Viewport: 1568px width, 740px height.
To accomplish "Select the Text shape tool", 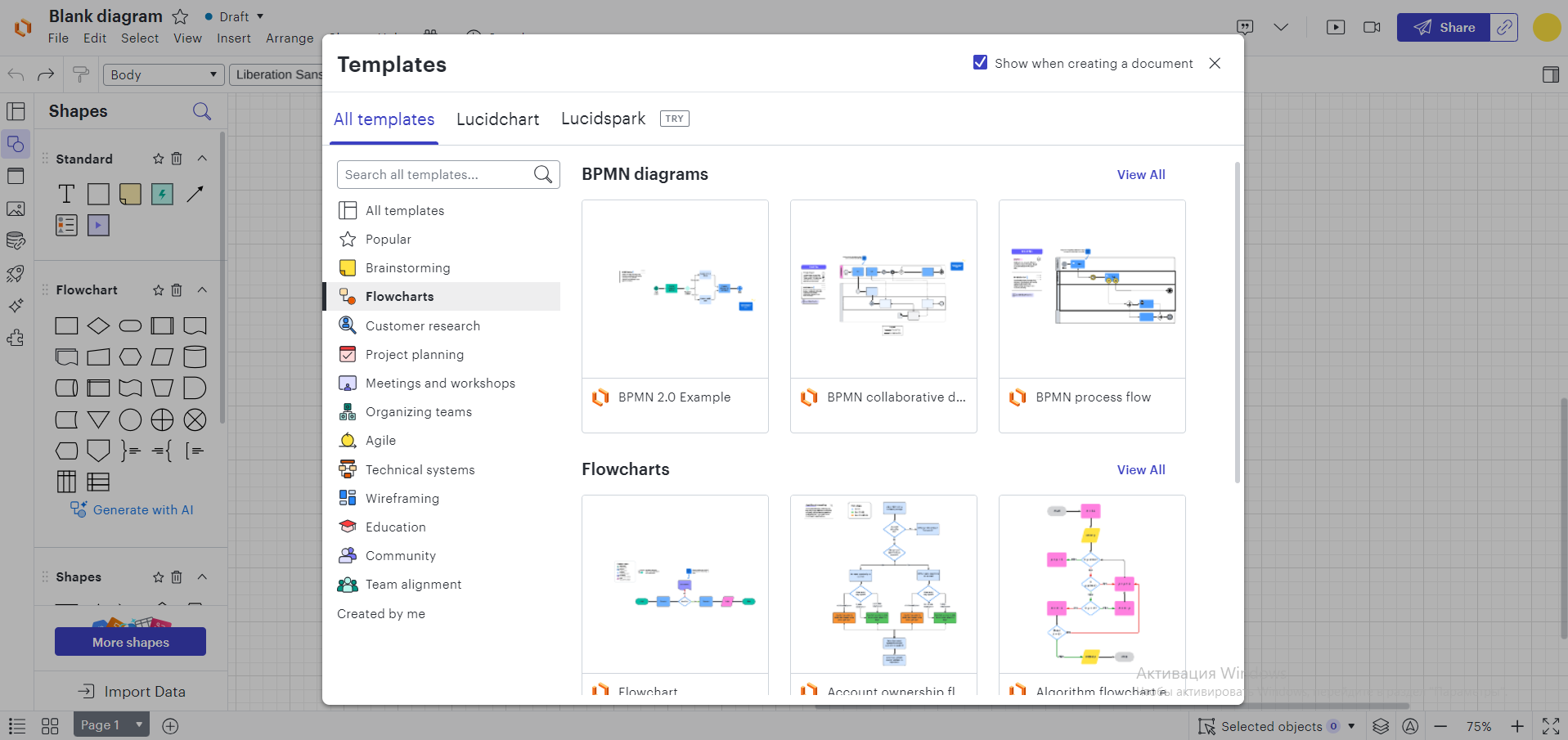I will [x=66, y=194].
